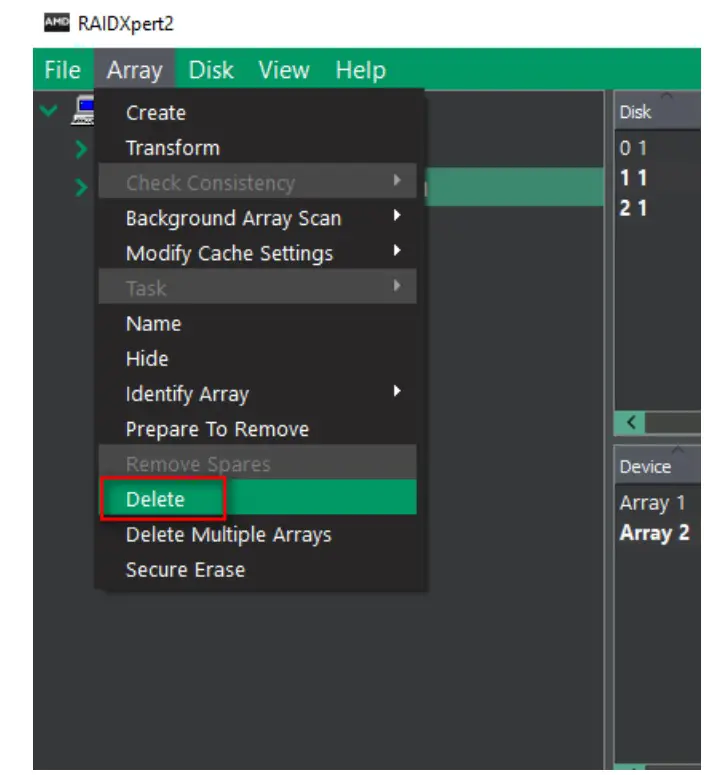The height and width of the screenshot is (775, 710).
Task: Expand Background Array Scan submenu arrow
Action: tap(397, 215)
